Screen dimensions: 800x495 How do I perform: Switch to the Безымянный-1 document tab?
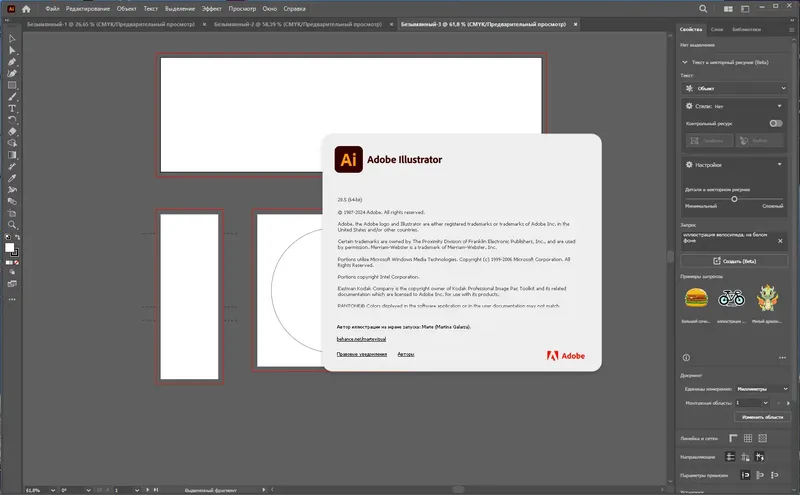click(111, 24)
